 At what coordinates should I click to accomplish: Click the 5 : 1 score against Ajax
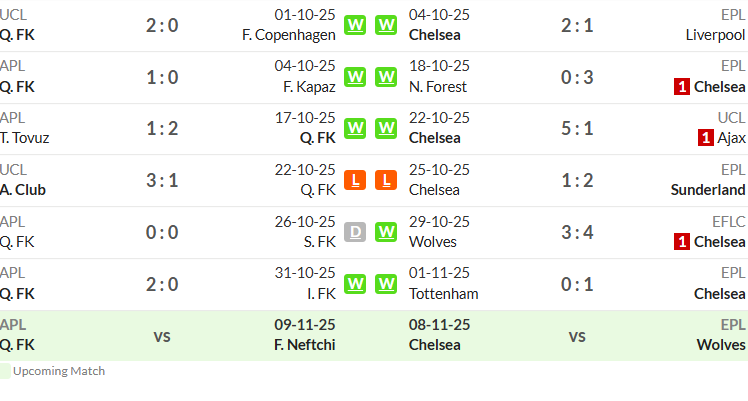(x=577, y=128)
